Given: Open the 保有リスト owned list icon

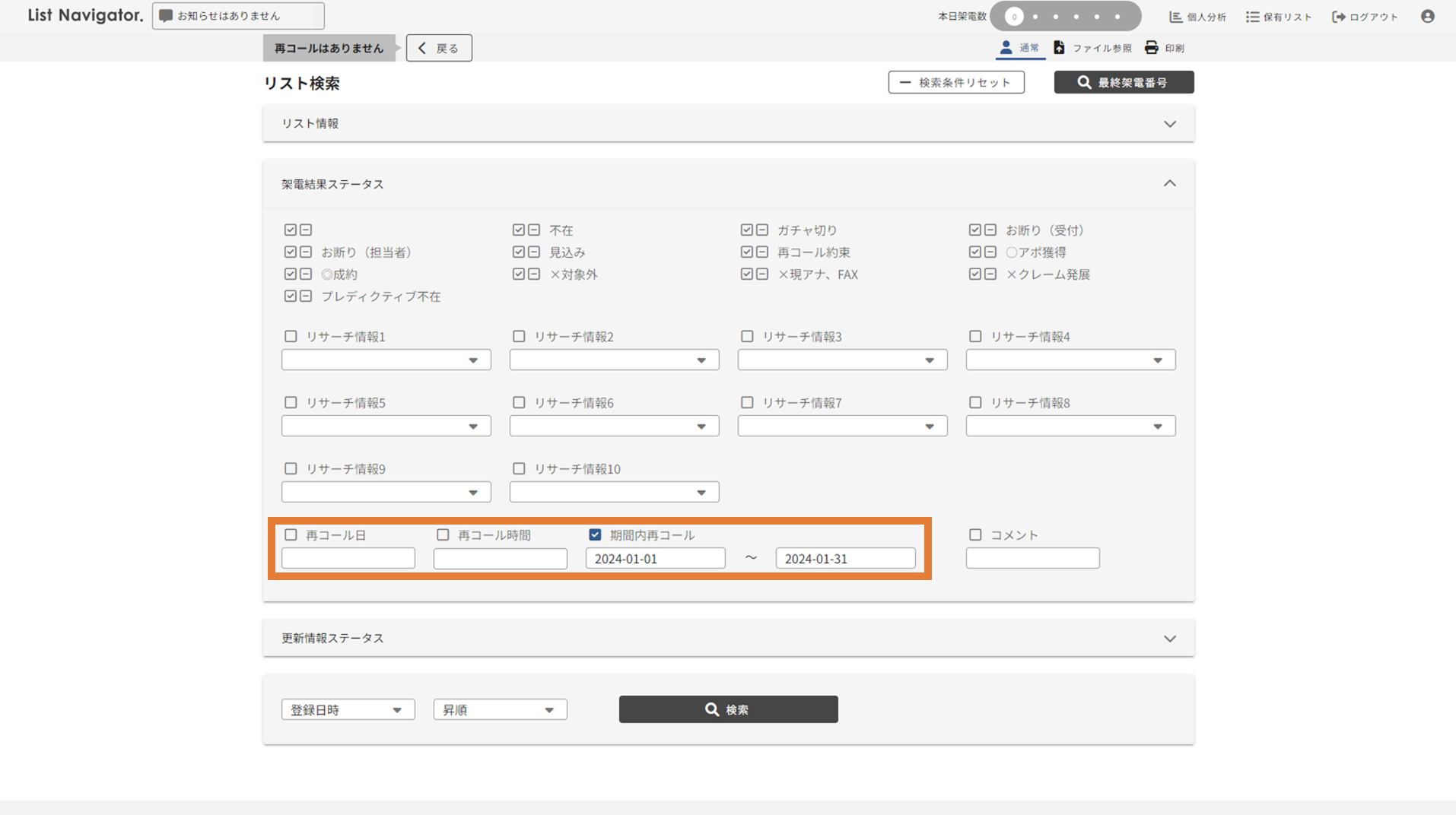Looking at the screenshot, I should tap(1252, 17).
